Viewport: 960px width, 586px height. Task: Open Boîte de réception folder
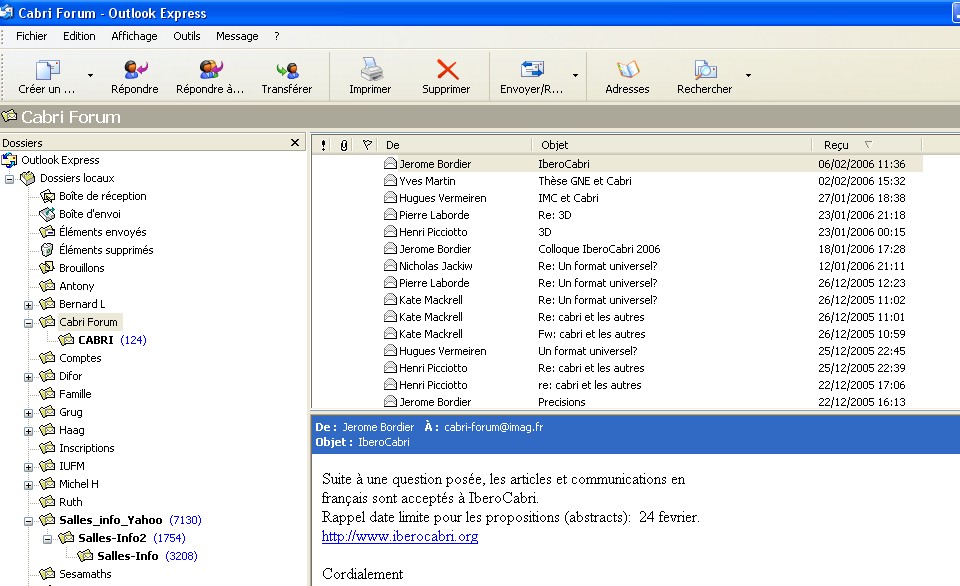coord(102,196)
